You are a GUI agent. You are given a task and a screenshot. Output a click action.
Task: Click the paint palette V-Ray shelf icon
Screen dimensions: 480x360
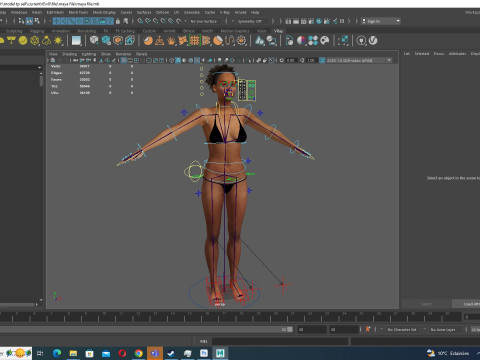click(x=325, y=41)
